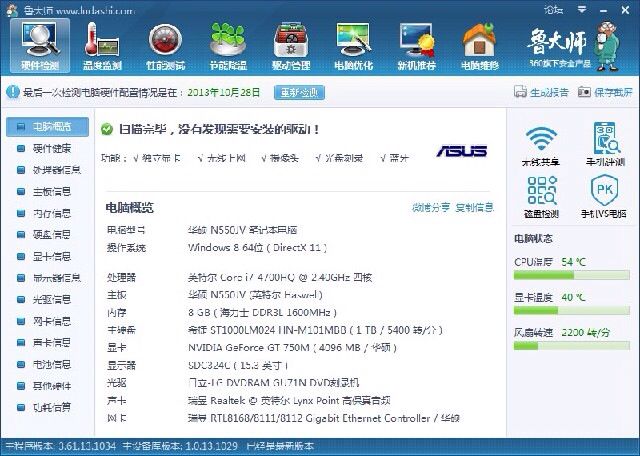Click the 蓝牙 feature check

(395, 158)
